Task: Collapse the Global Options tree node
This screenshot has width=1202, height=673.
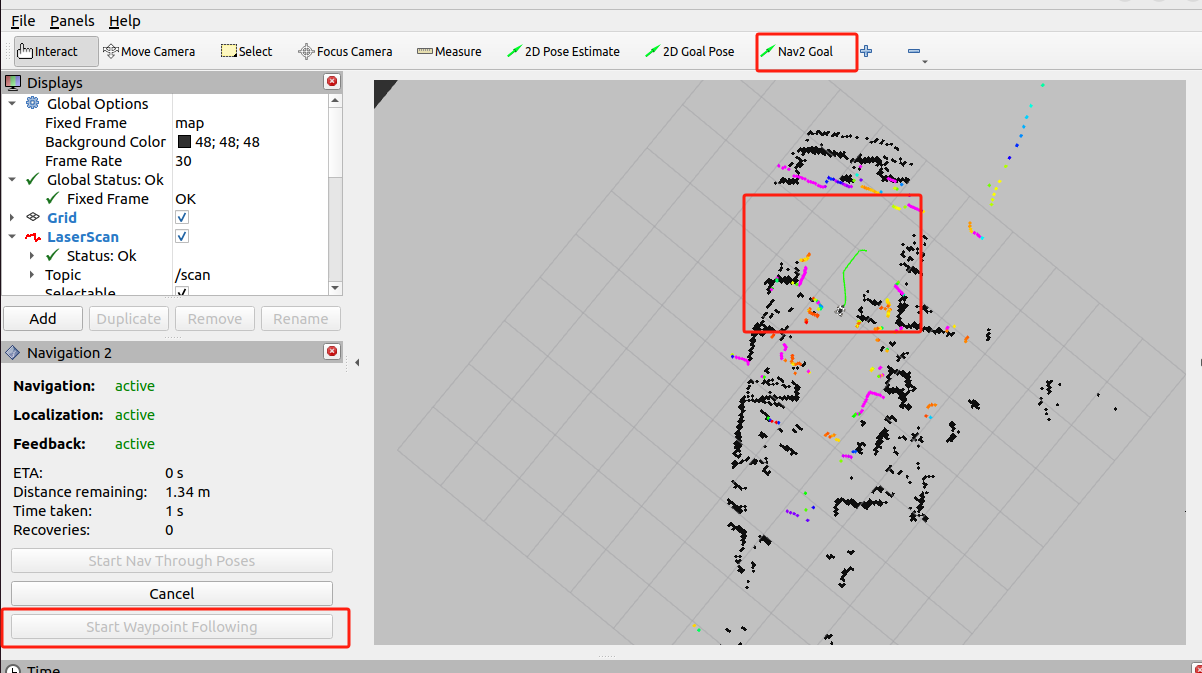Action: [x=12, y=104]
